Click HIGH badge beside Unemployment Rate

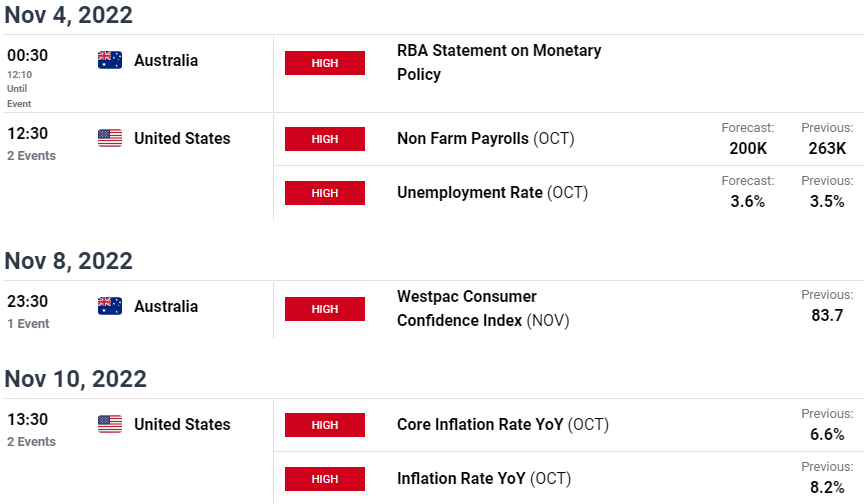coord(325,193)
